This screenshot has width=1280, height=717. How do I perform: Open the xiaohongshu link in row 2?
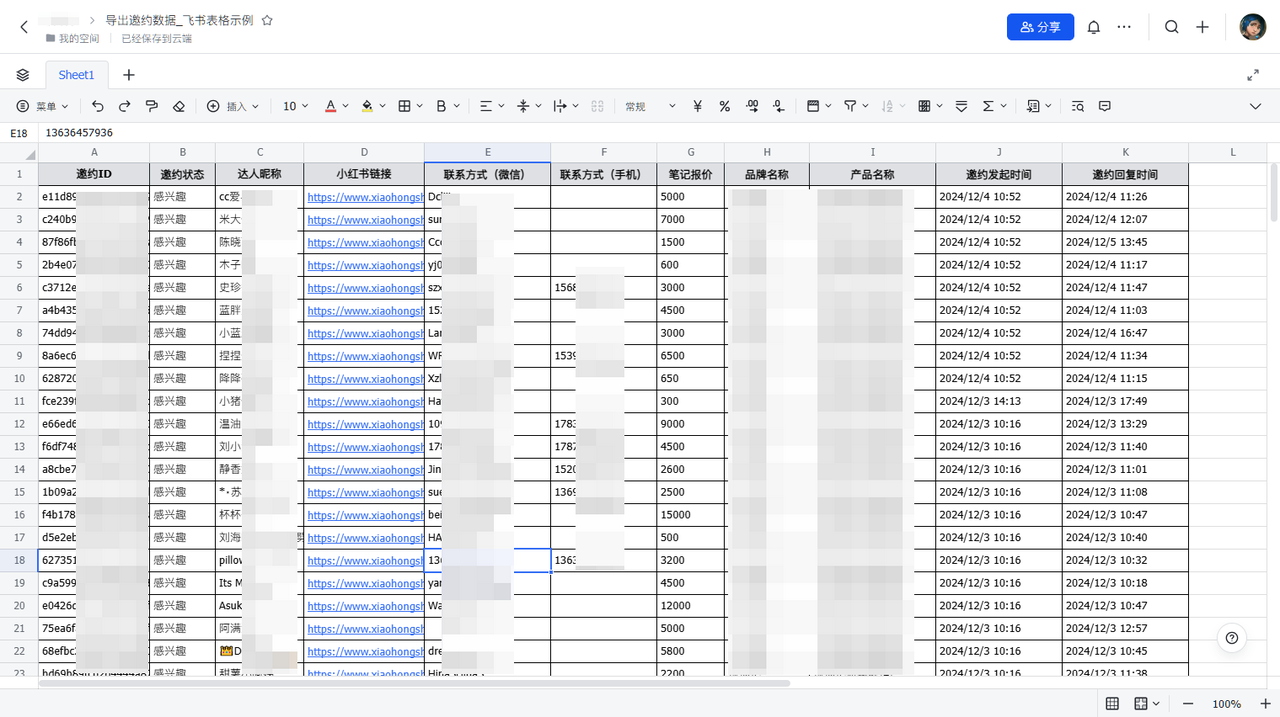coord(365,197)
